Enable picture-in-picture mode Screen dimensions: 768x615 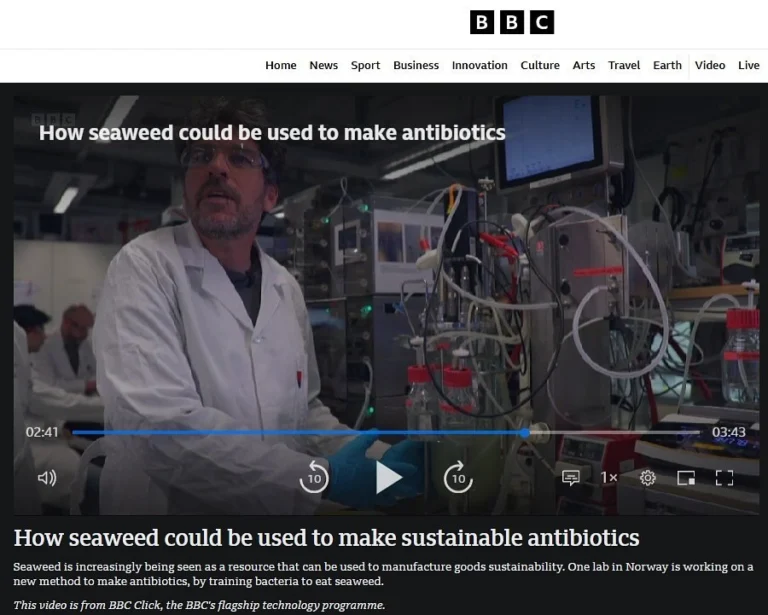tap(686, 478)
